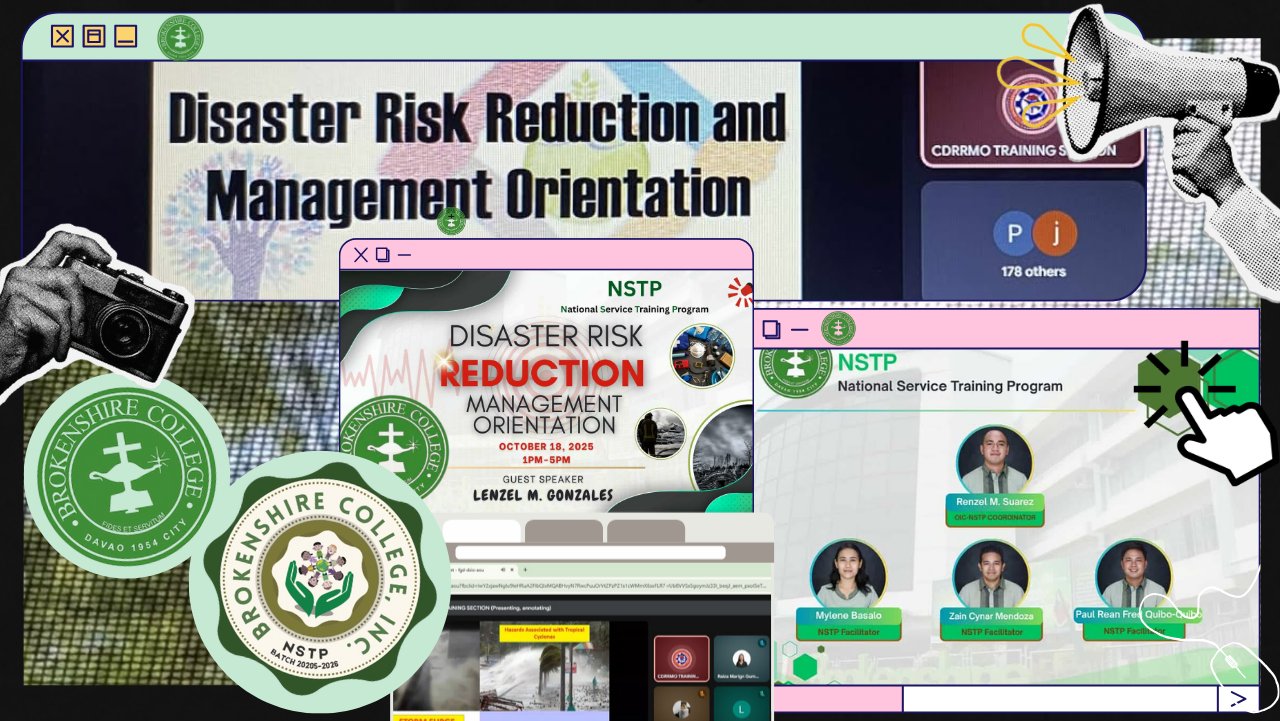Click the green logo on the NSTP facilitators window title bar
1280x721 pixels.
click(x=838, y=329)
